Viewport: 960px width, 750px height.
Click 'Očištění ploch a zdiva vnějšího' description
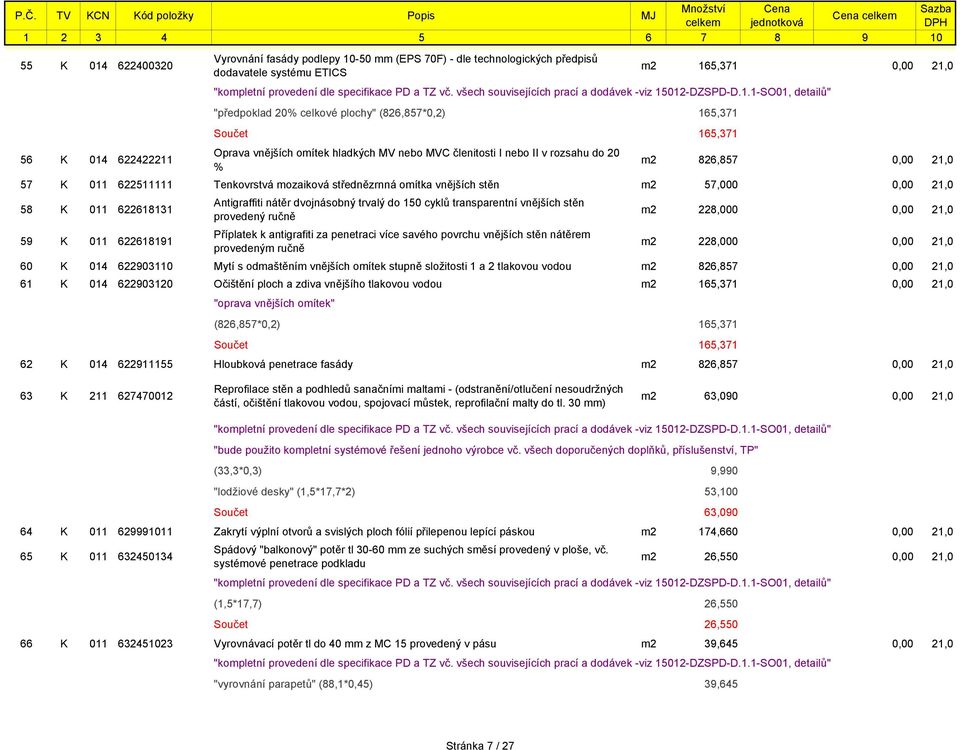tap(328, 284)
